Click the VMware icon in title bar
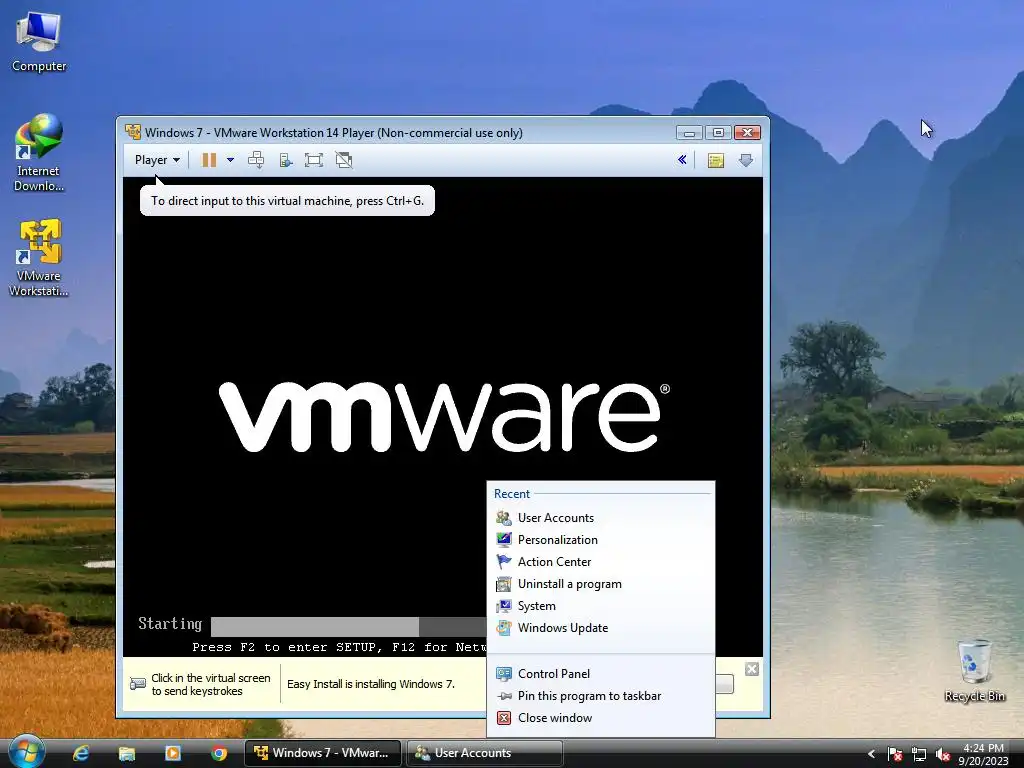The width and height of the screenshot is (1024, 768). click(x=133, y=132)
